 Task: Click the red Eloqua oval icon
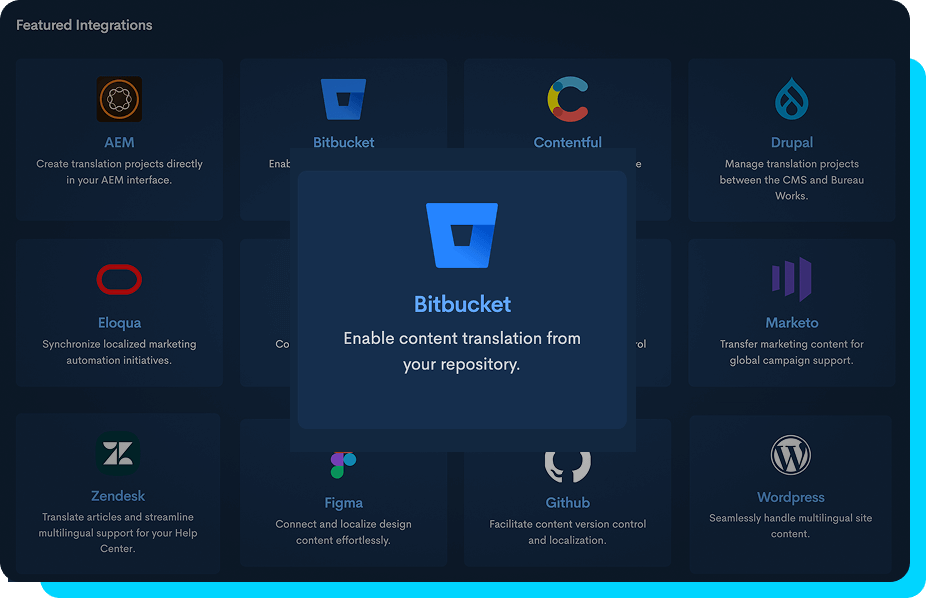[x=119, y=279]
